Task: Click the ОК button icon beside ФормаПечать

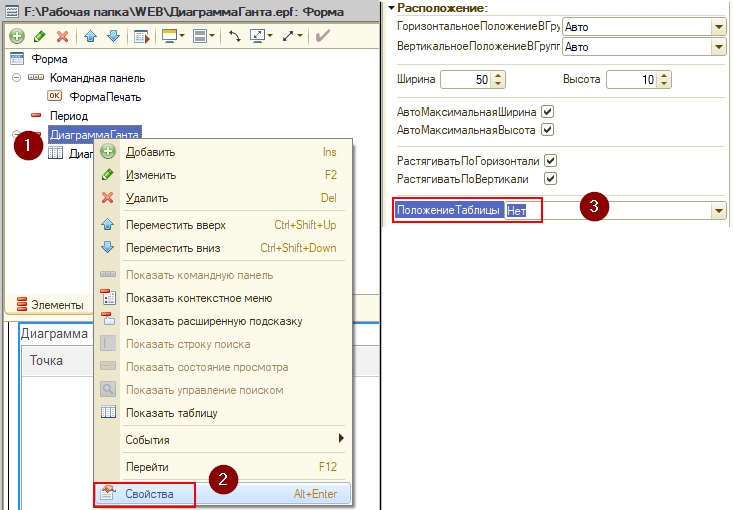Action: 54,96
